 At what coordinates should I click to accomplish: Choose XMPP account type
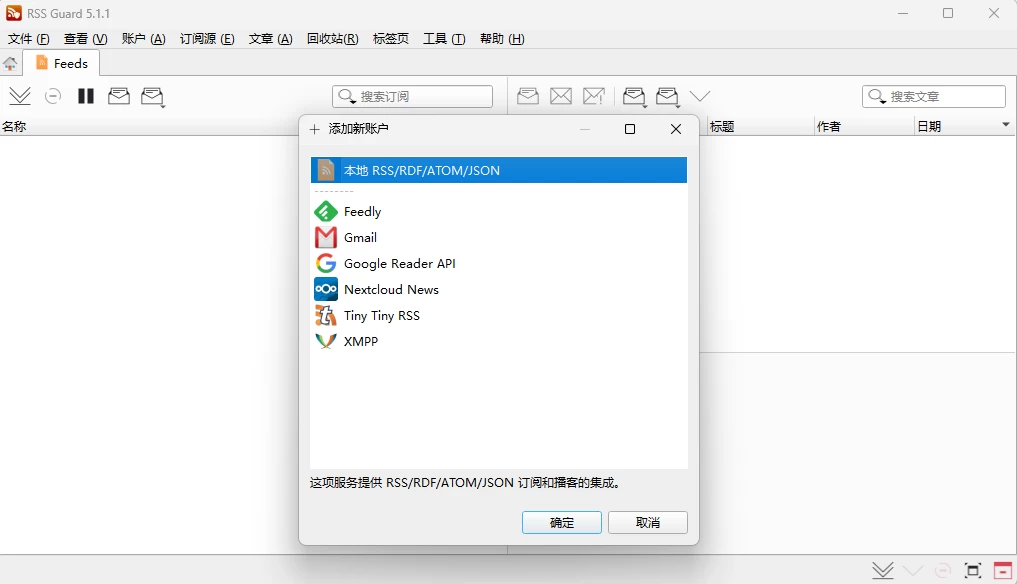pos(498,341)
